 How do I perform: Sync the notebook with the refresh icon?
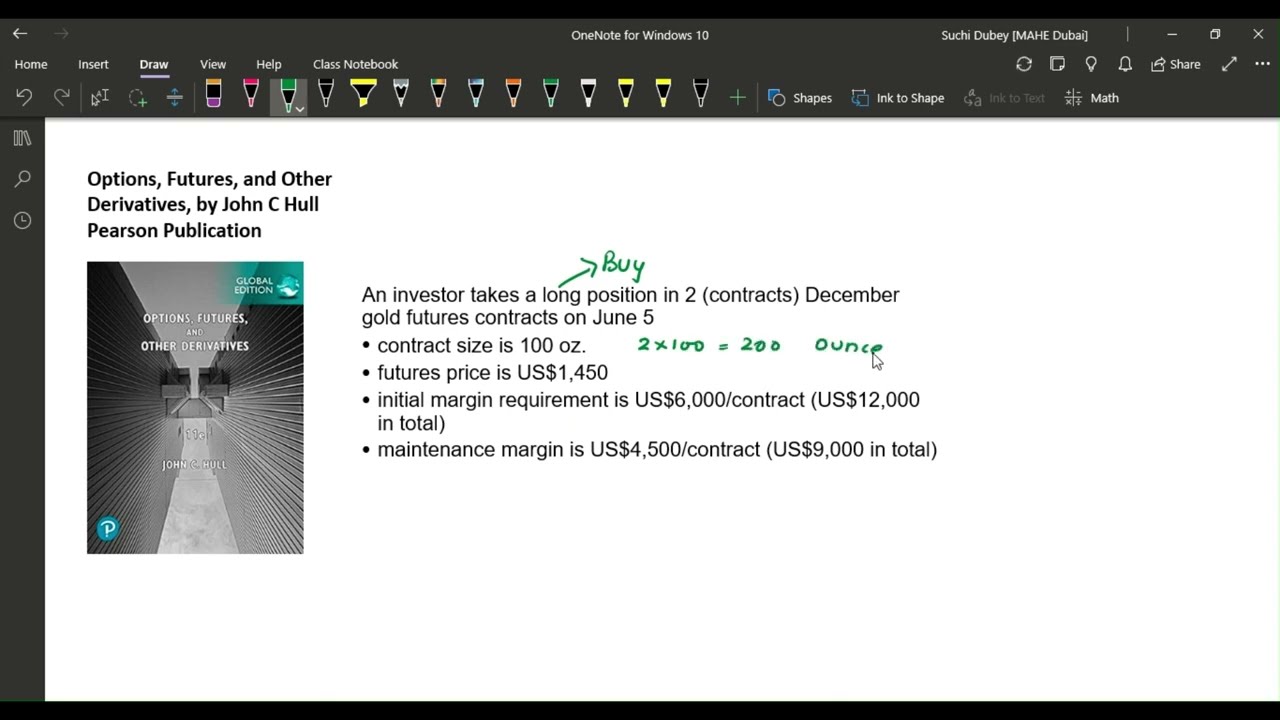click(1024, 64)
